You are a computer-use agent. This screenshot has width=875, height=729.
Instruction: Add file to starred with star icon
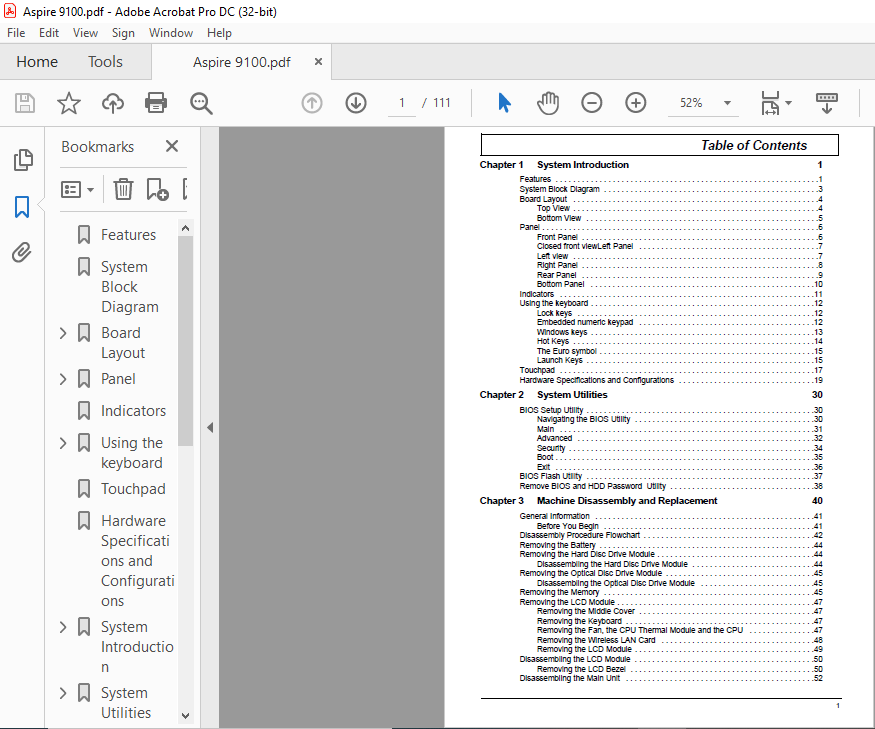click(69, 103)
